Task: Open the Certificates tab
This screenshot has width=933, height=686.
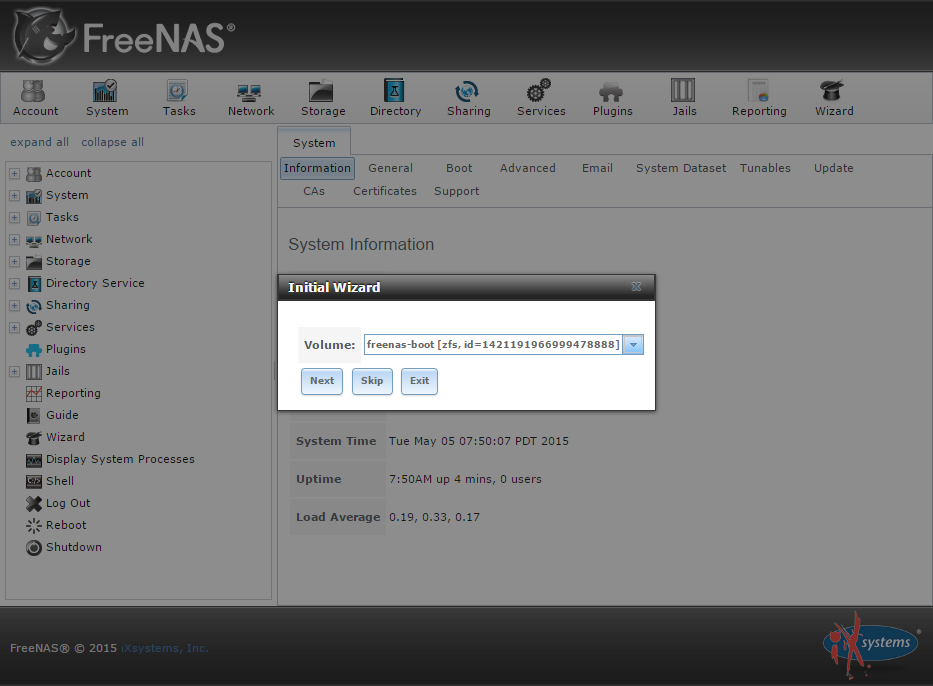Action: 384,192
